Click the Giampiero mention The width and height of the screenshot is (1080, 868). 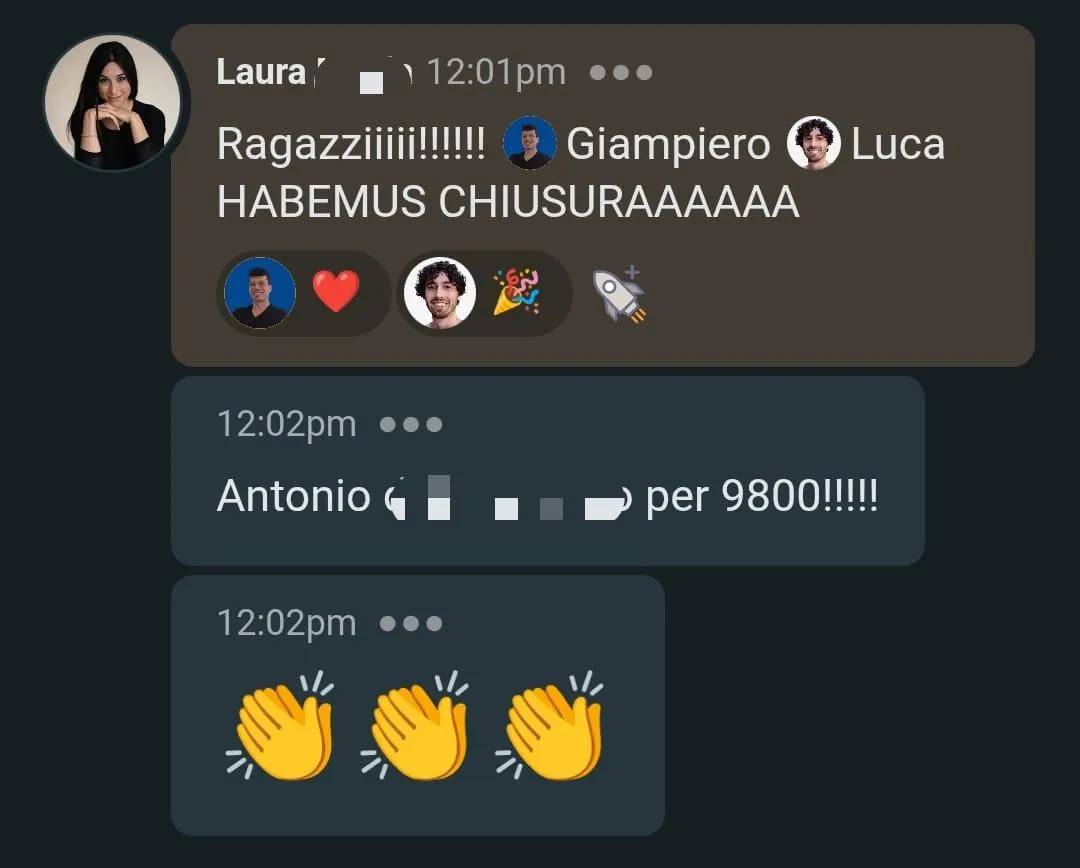[x=668, y=145]
